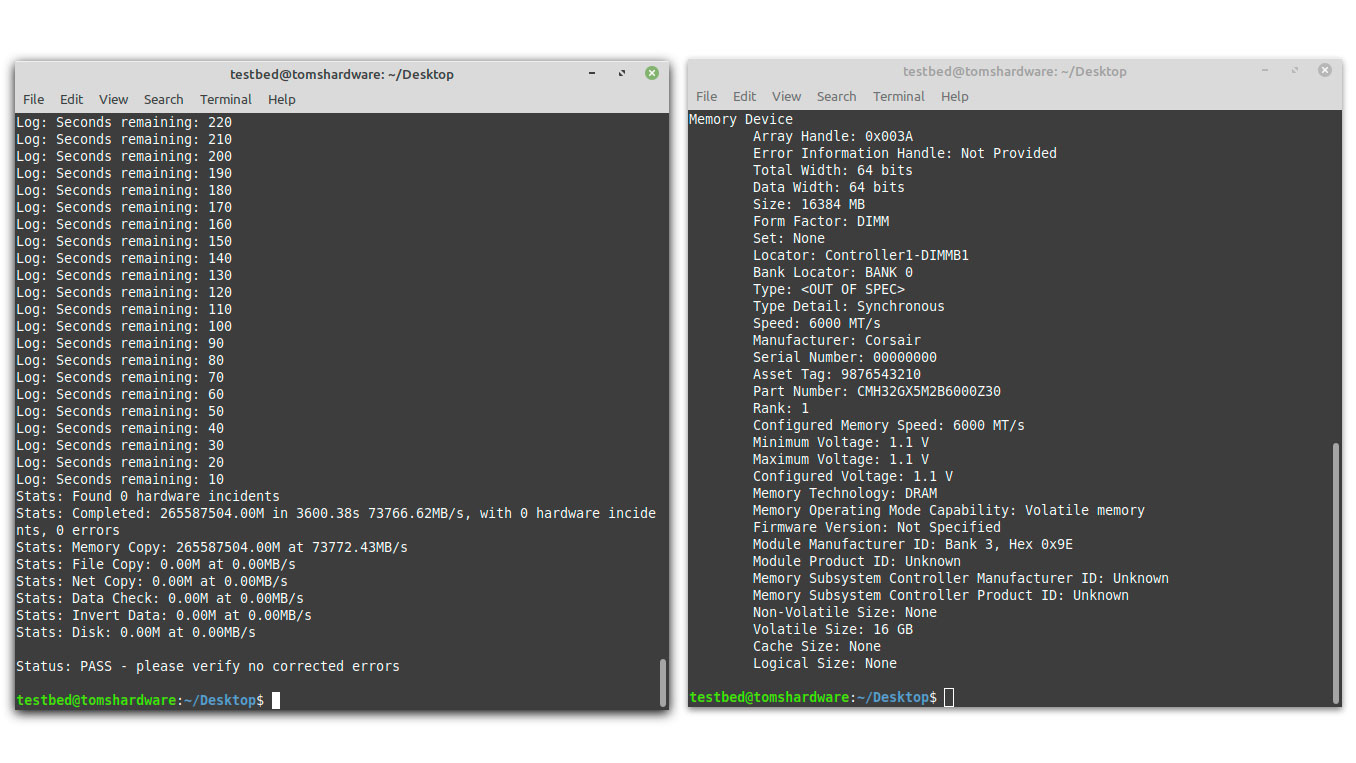This screenshot has width=1356, height=763.
Task: Click 'Log: Seconds remaining: 100' line
Action: tap(124, 326)
